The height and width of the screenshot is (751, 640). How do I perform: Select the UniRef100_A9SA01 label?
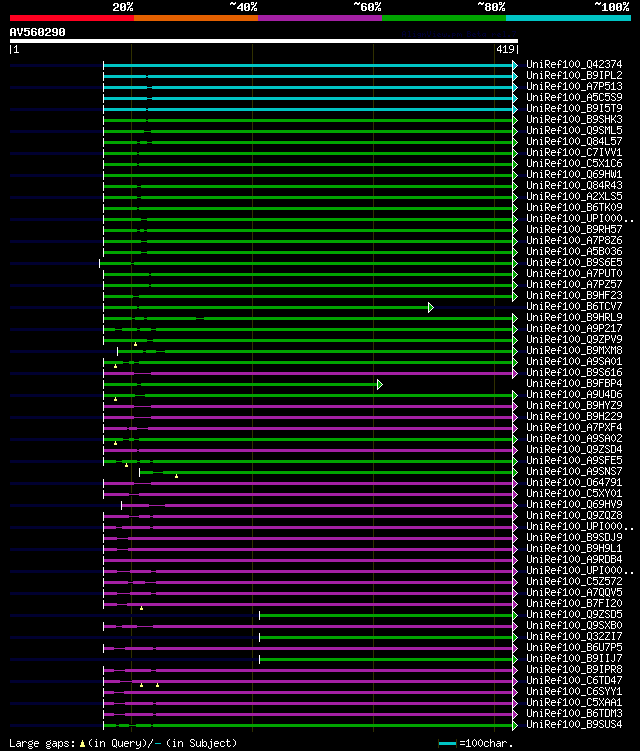(x=574, y=362)
